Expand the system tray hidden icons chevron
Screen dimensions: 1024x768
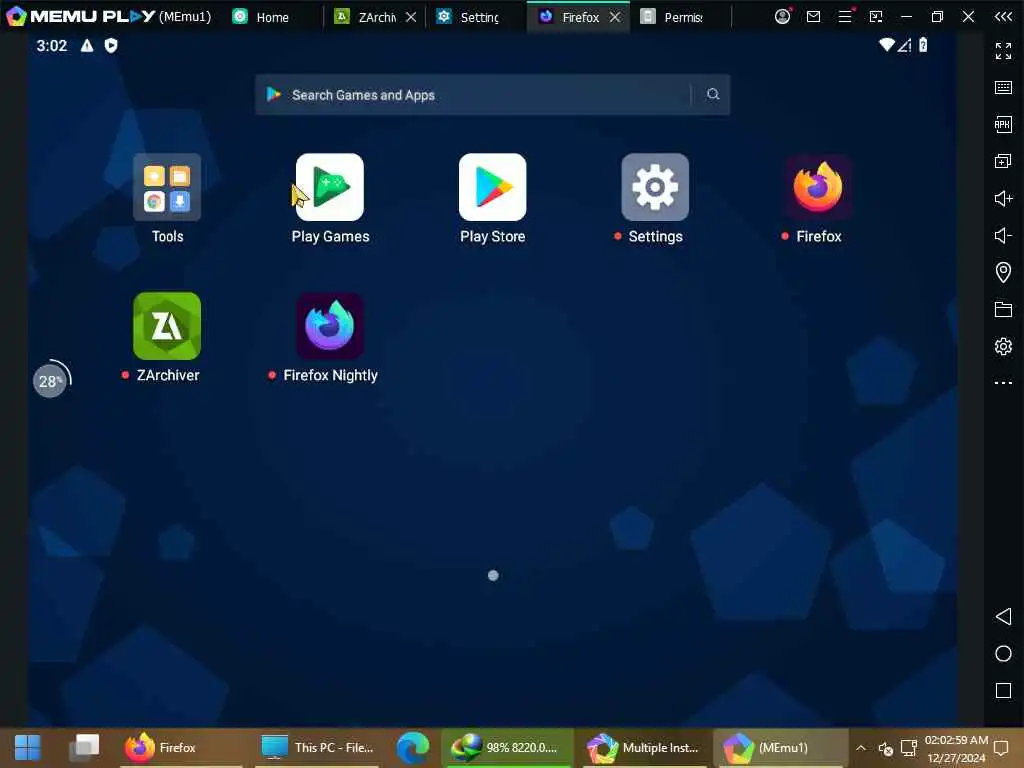(x=861, y=748)
